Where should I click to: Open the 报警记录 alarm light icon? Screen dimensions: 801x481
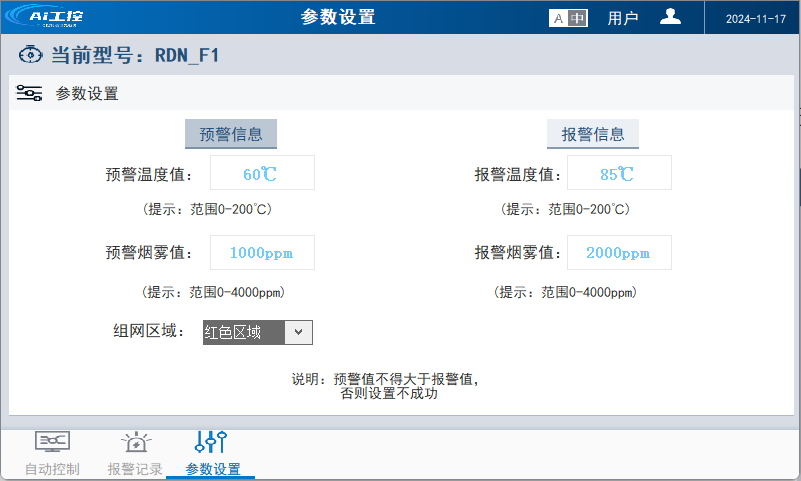coord(136,442)
